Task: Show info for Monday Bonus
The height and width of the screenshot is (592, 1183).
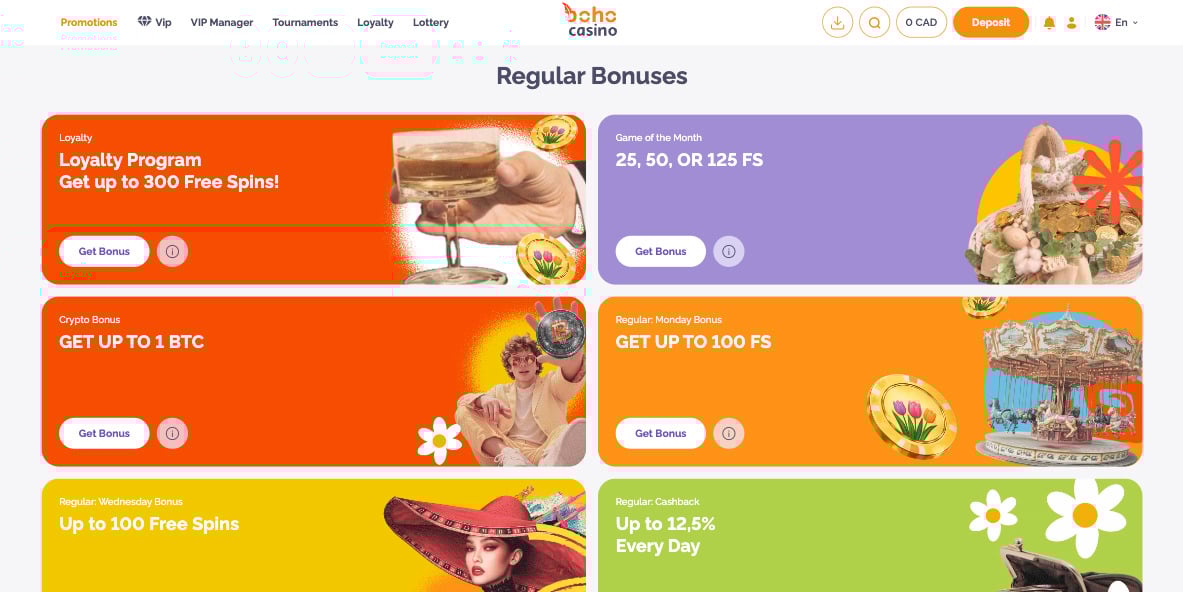Action: pos(729,434)
